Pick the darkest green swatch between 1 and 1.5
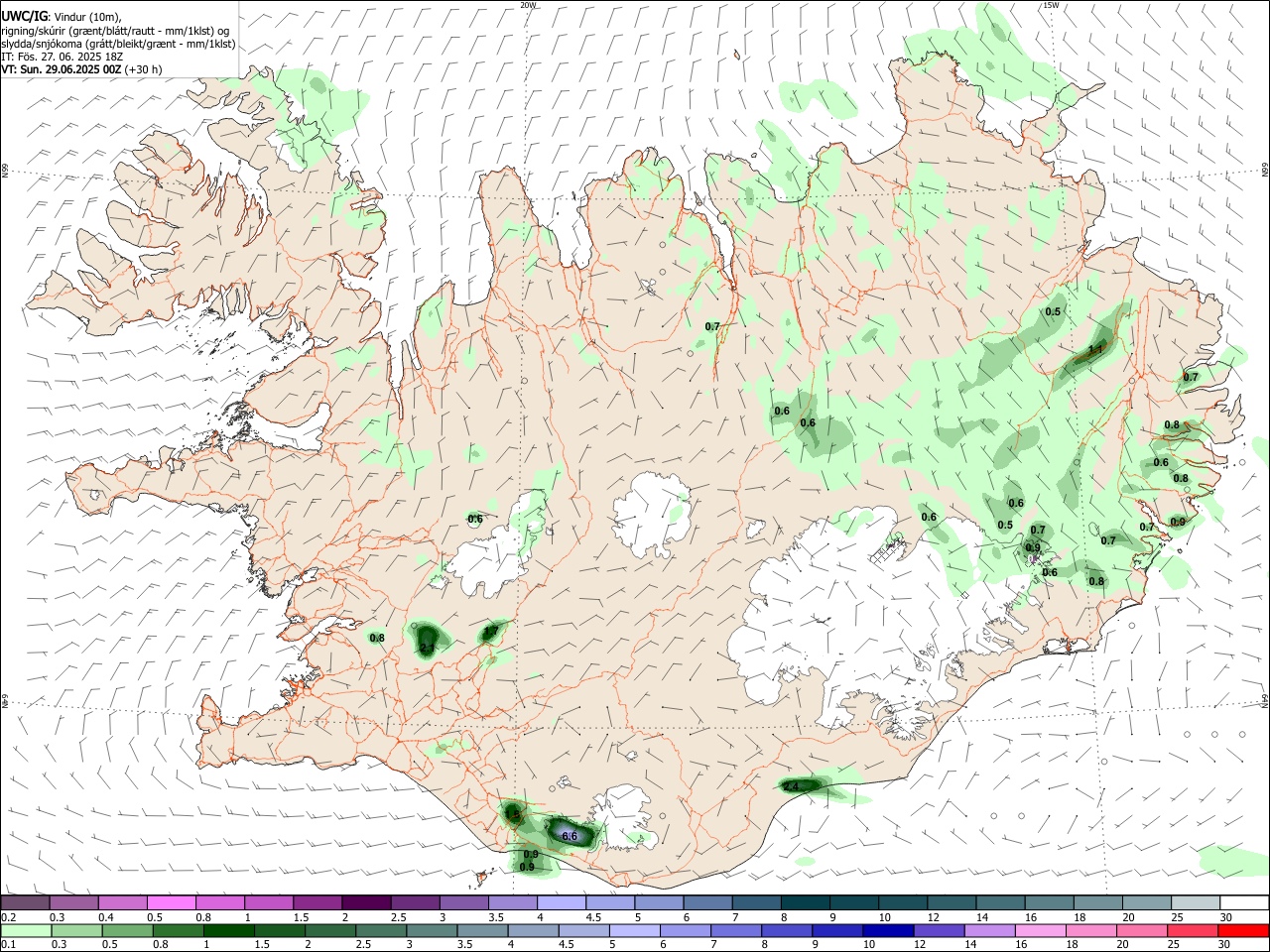Image resolution: width=1270 pixels, height=952 pixels. click(228, 930)
